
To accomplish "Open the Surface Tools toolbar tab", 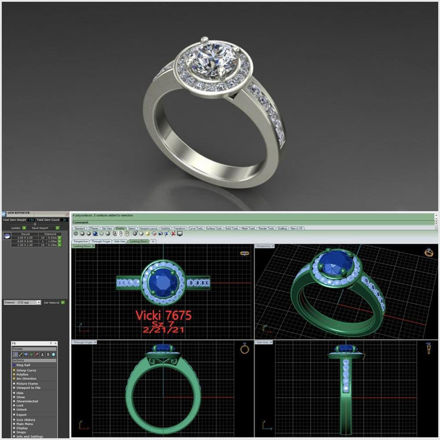I will (x=214, y=228).
